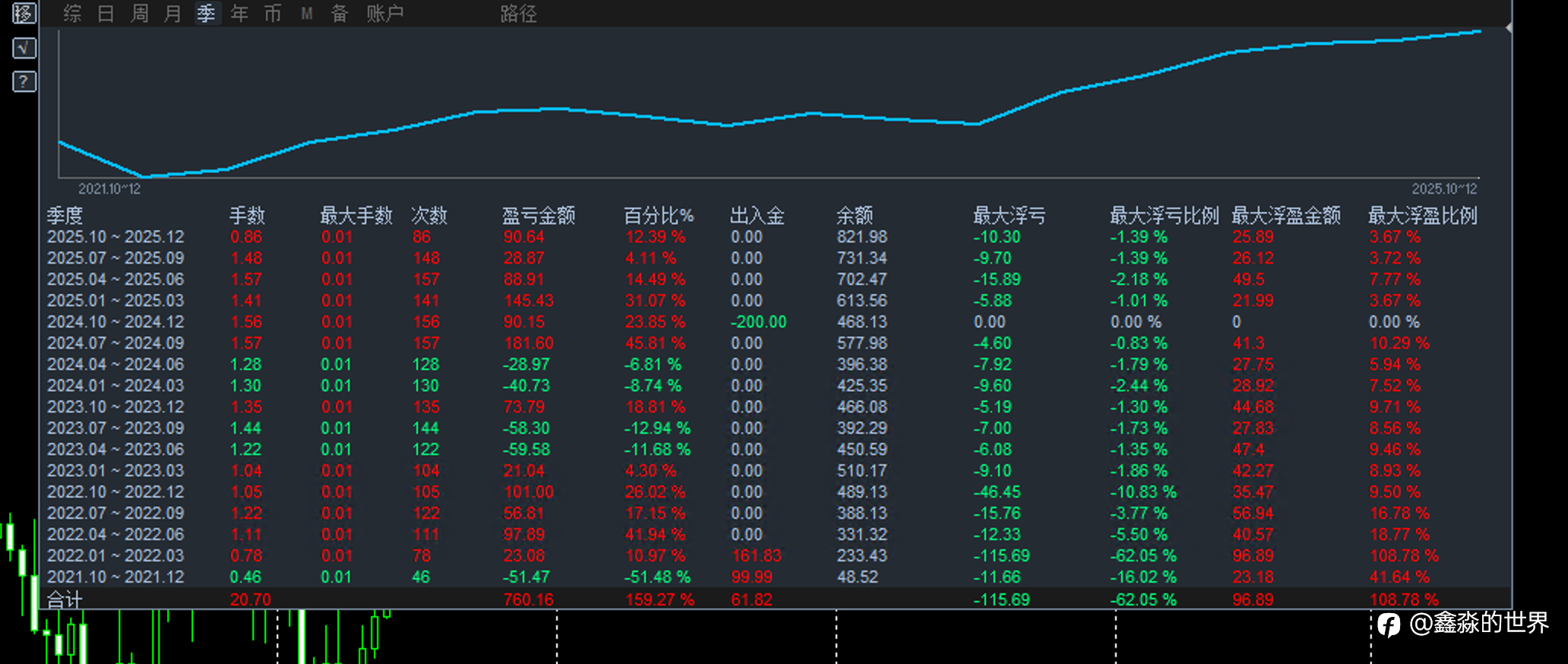Select the 季 quarterly tab
Image resolution: width=1568 pixels, height=664 pixels.
(x=206, y=14)
